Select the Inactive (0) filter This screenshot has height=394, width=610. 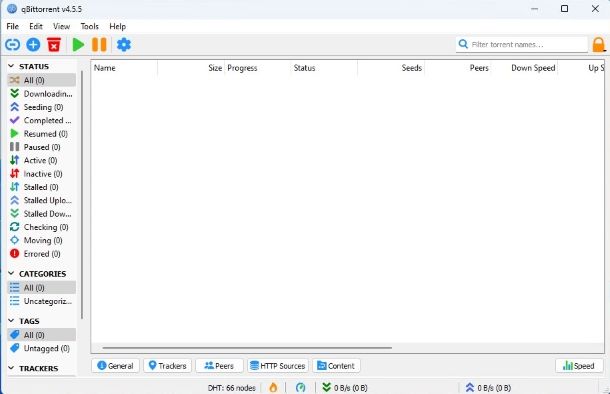(x=42, y=174)
